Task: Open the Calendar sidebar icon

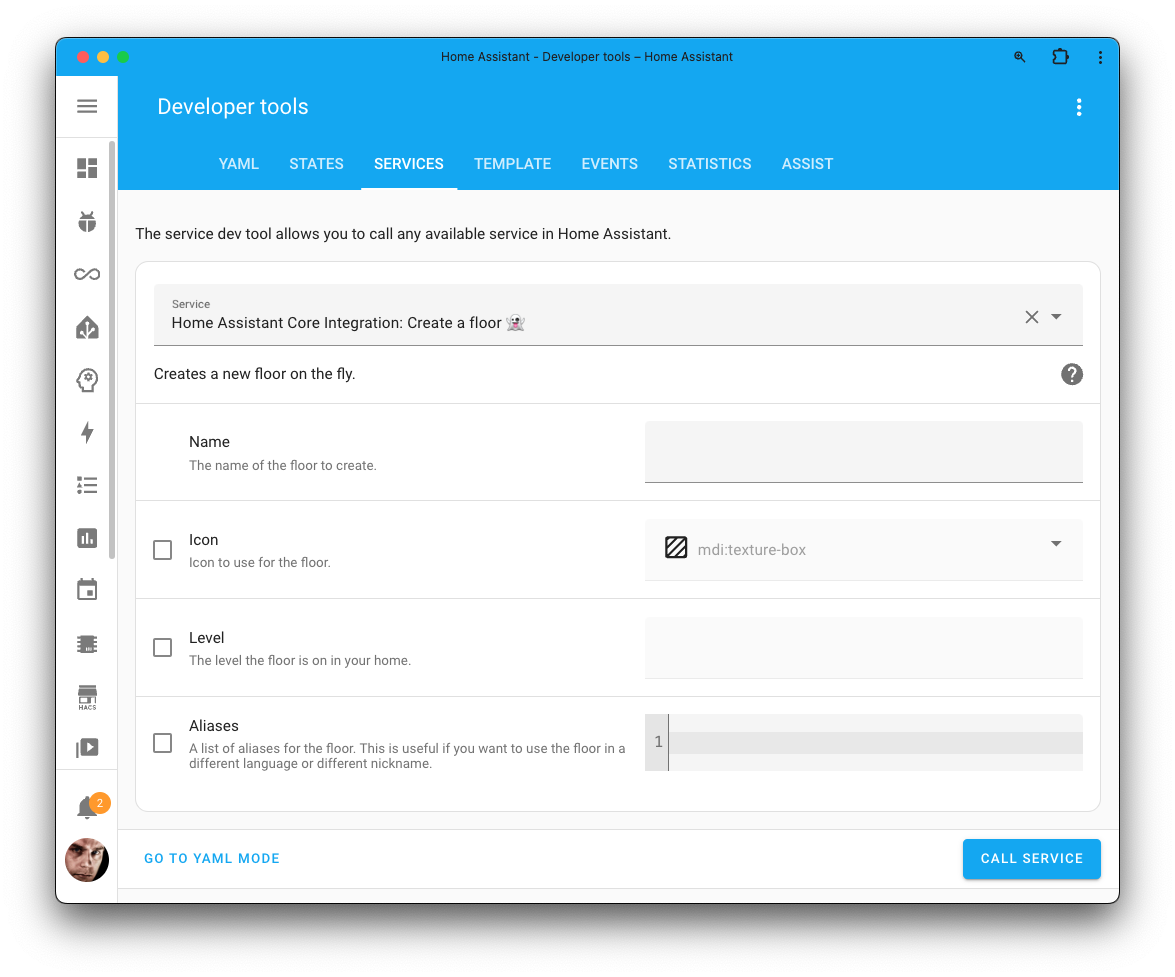Action: pos(87,590)
